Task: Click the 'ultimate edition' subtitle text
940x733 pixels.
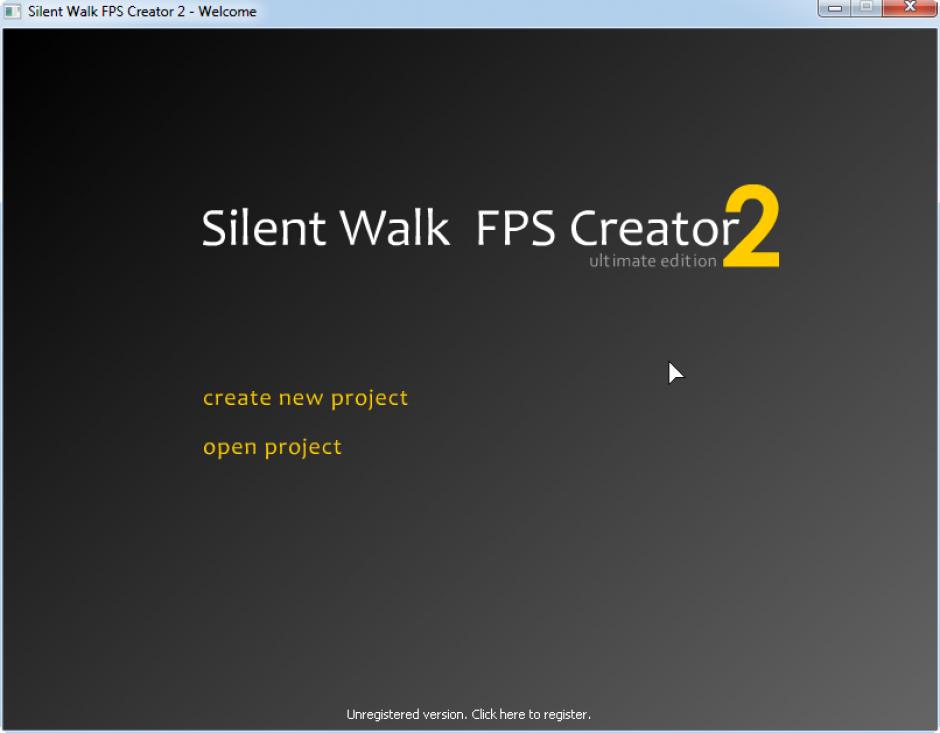Action: 652,261
